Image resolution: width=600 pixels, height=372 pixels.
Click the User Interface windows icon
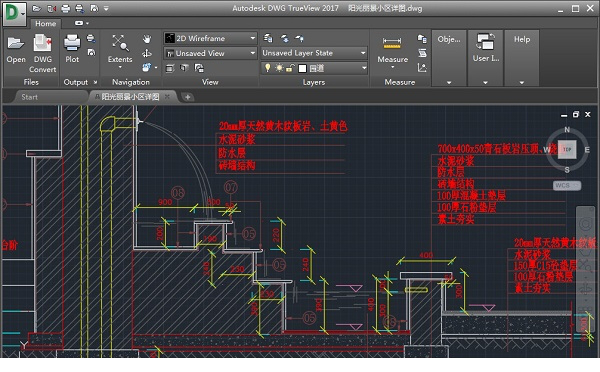[x=485, y=42]
